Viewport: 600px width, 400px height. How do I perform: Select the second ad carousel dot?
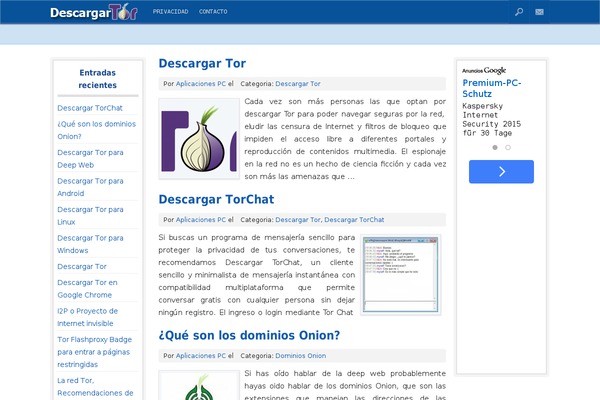[508, 147]
